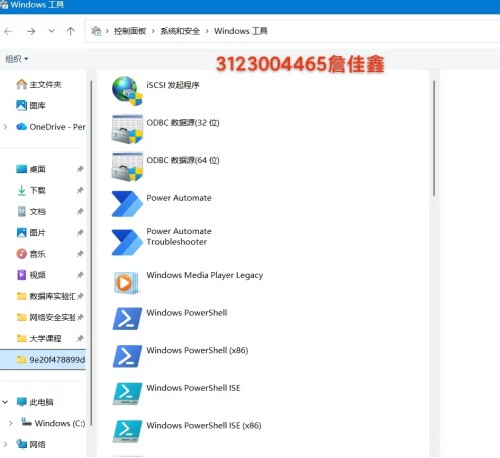Image resolution: width=500 pixels, height=458 pixels.
Task: Open the iSCSI initiator tool icon
Action: coord(127,91)
